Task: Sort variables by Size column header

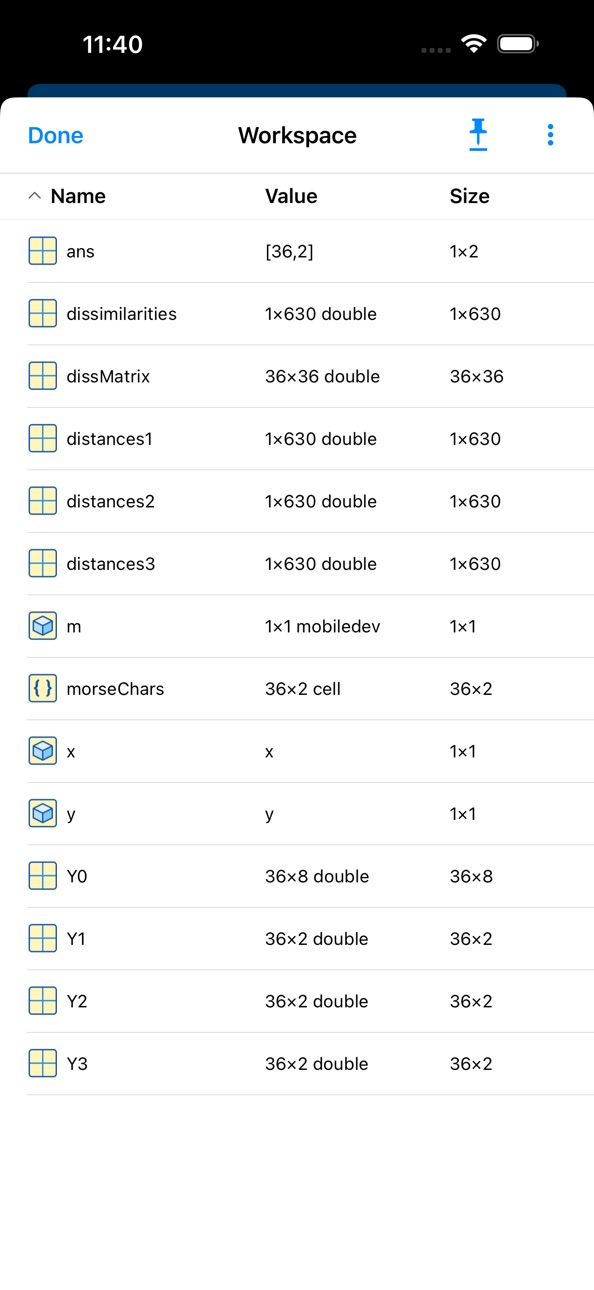Action: [x=469, y=196]
